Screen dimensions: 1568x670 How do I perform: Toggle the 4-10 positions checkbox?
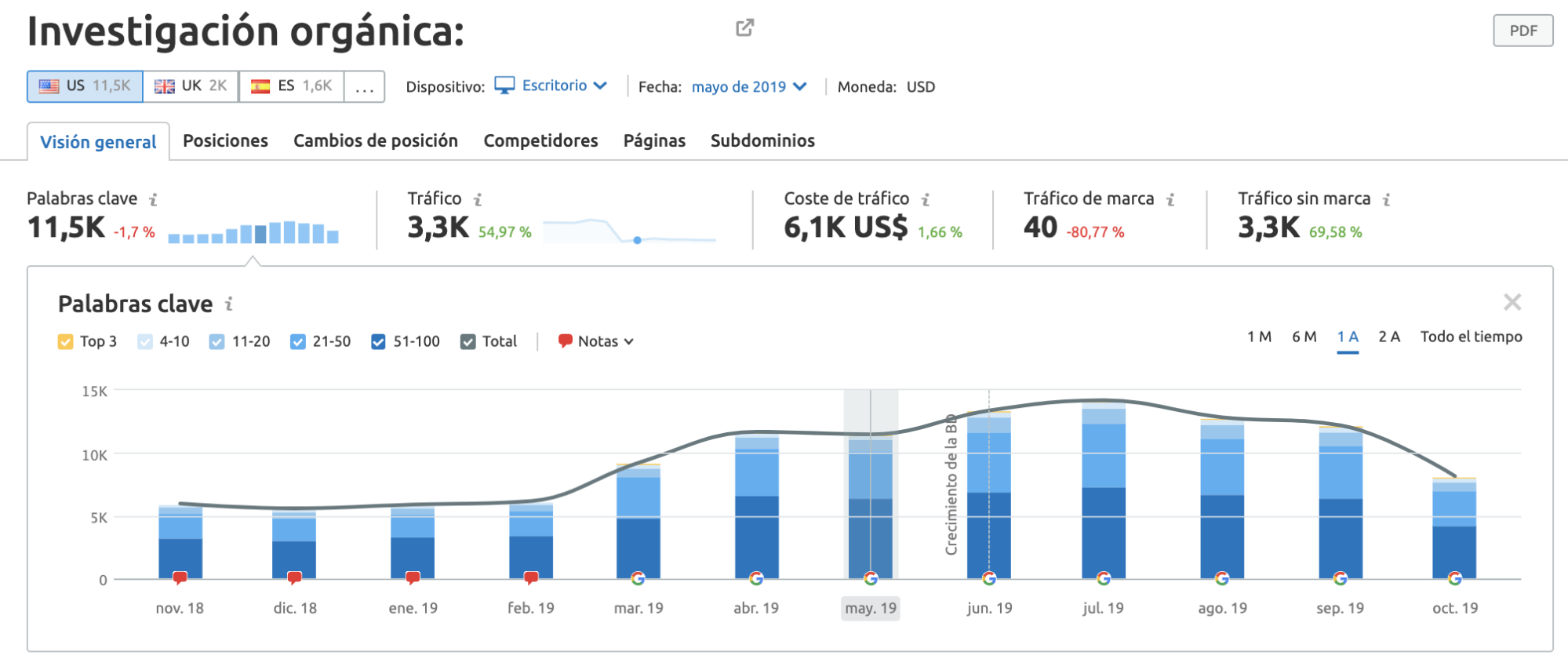(145, 342)
